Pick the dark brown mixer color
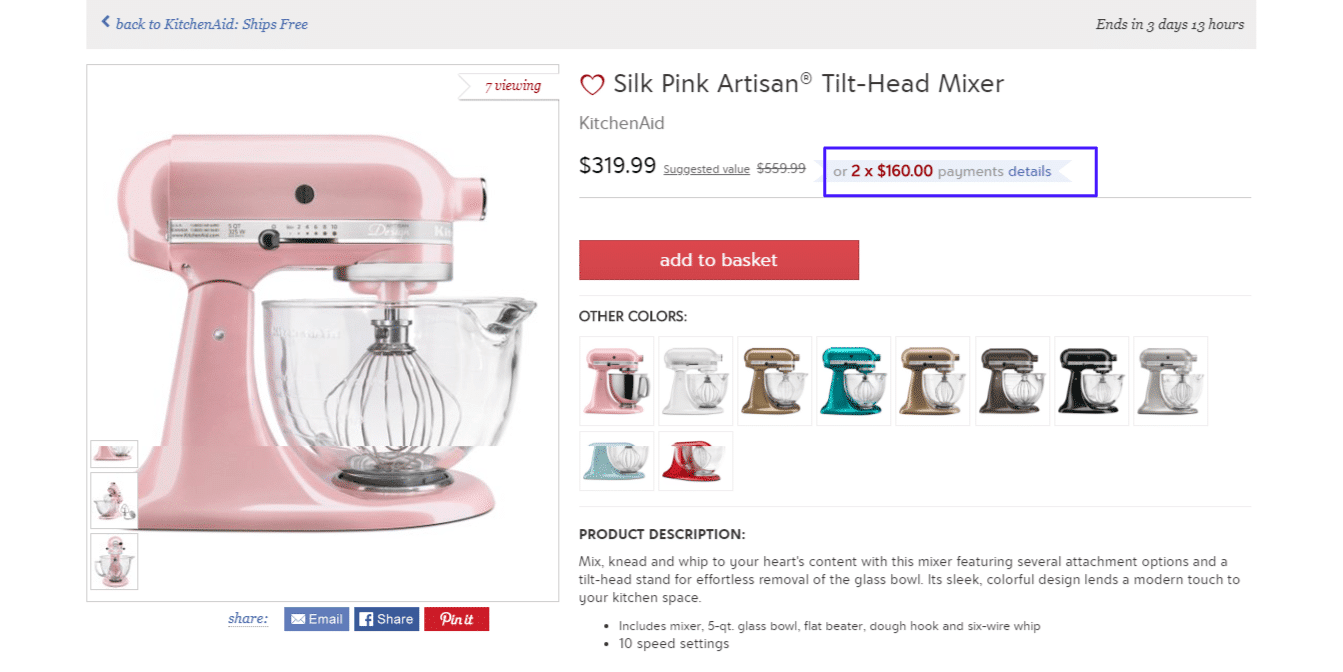The height and width of the screenshot is (672, 1343). click(x=1012, y=380)
